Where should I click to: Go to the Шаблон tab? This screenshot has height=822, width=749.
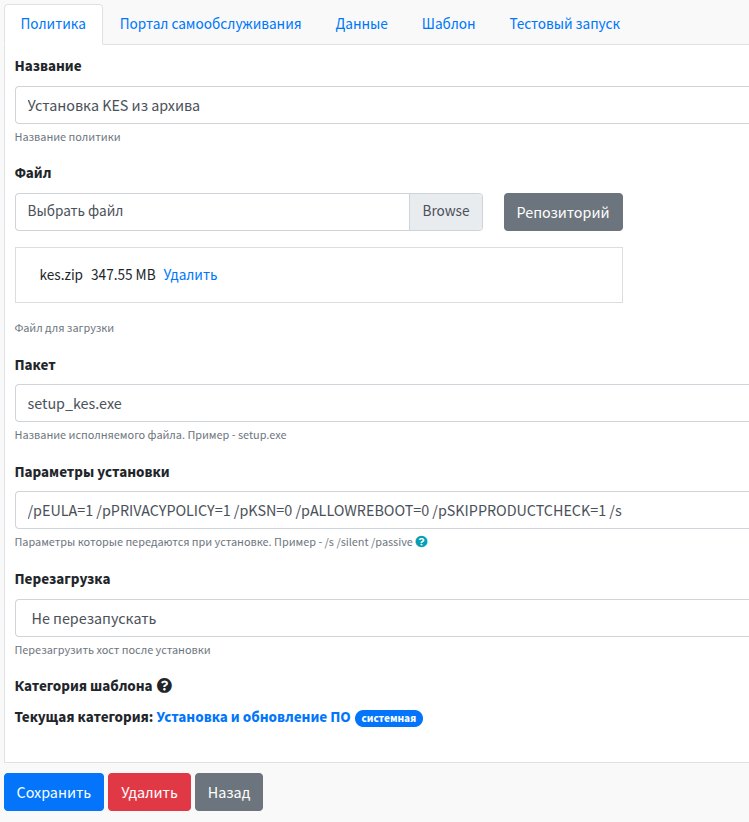pyautogui.click(x=449, y=24)
